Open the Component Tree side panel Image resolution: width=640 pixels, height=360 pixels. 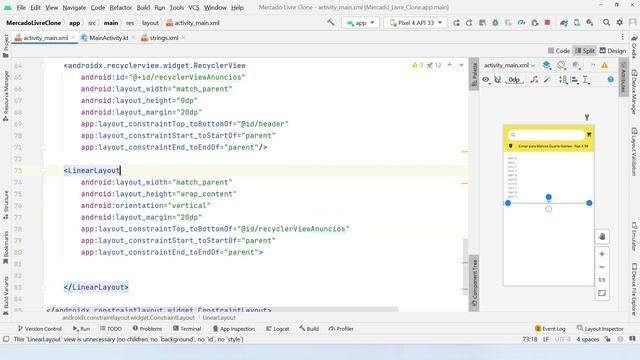tap(474, 283)
